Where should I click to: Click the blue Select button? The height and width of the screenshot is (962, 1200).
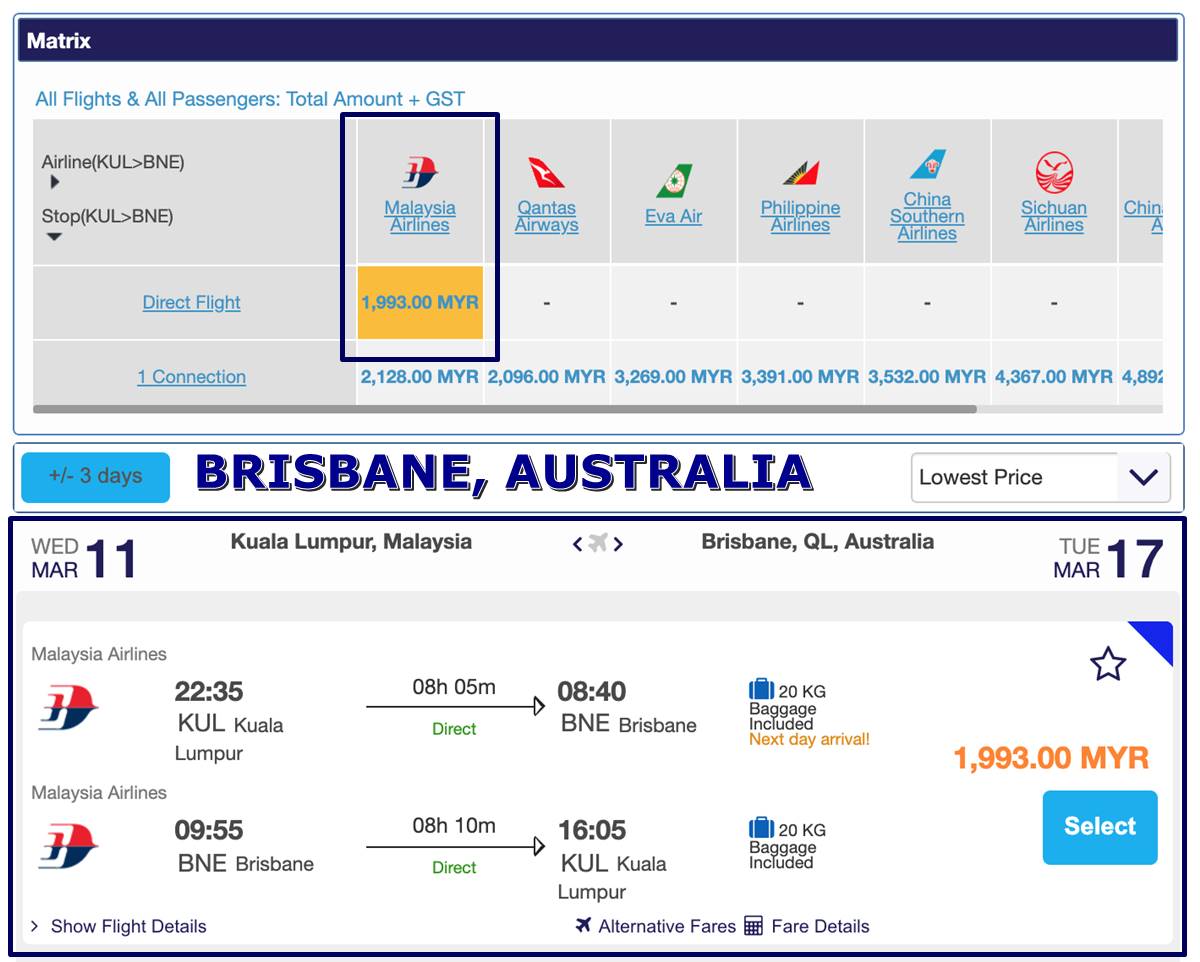click(1100, 827)
